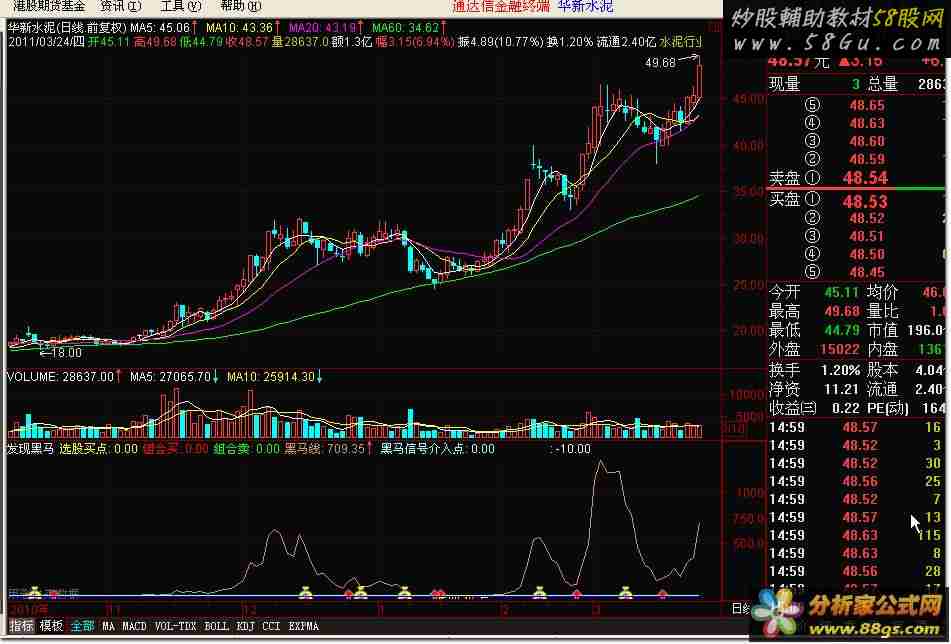
Task: Switch to the 指标 tab
Action: click(21, 626)
